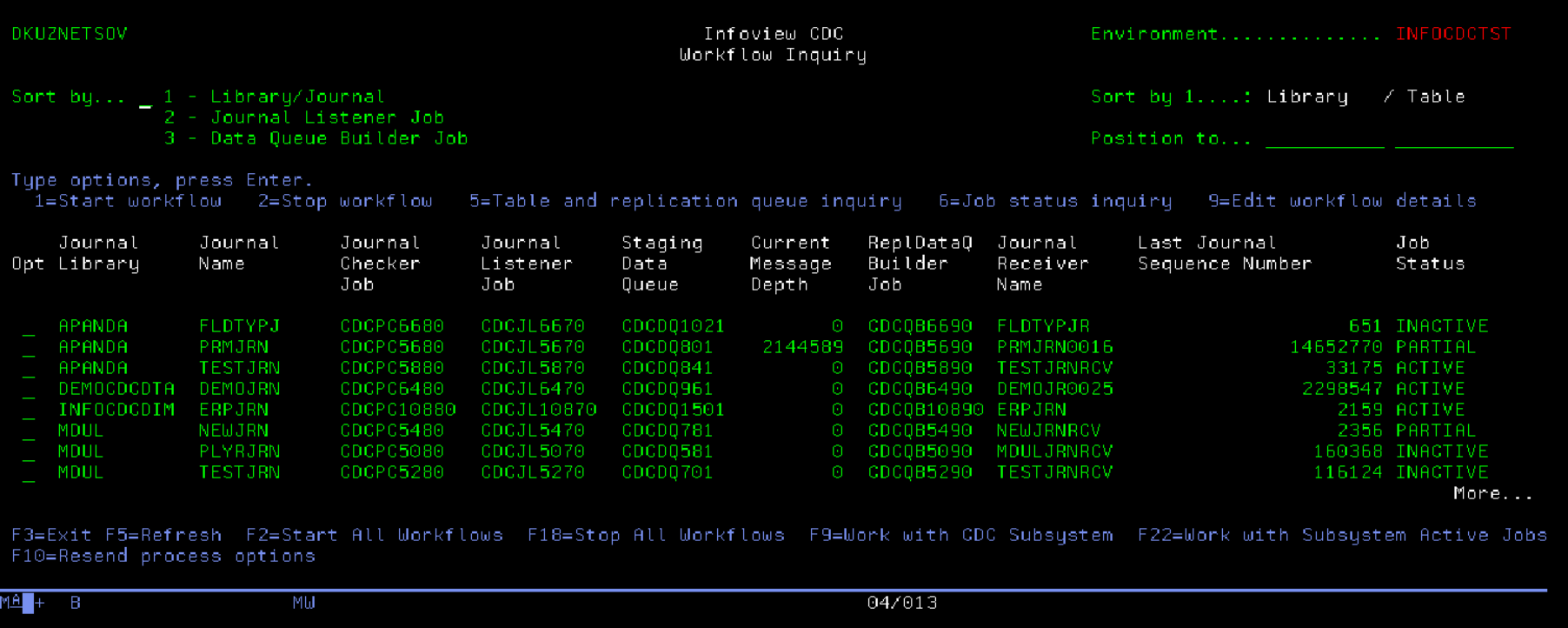This screenshot has width=1568, height=628.
Task: Click staging data queue CDCDQ1501
Action: [x=674, y=410]
